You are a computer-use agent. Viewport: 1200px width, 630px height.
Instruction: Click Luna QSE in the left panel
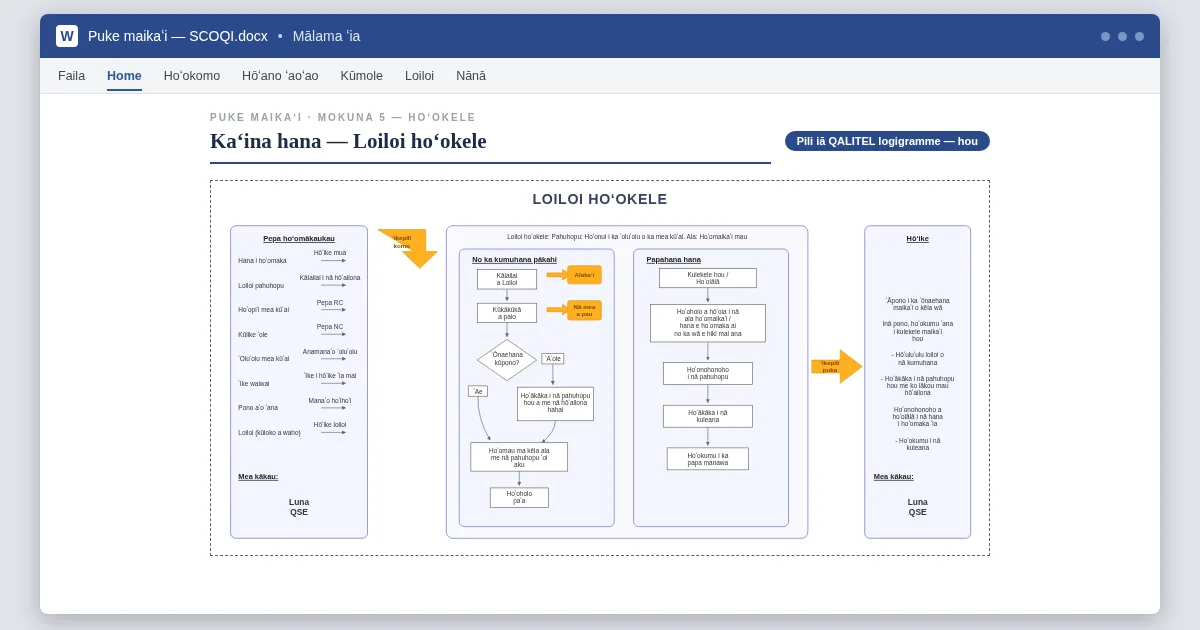pos(299,507)
